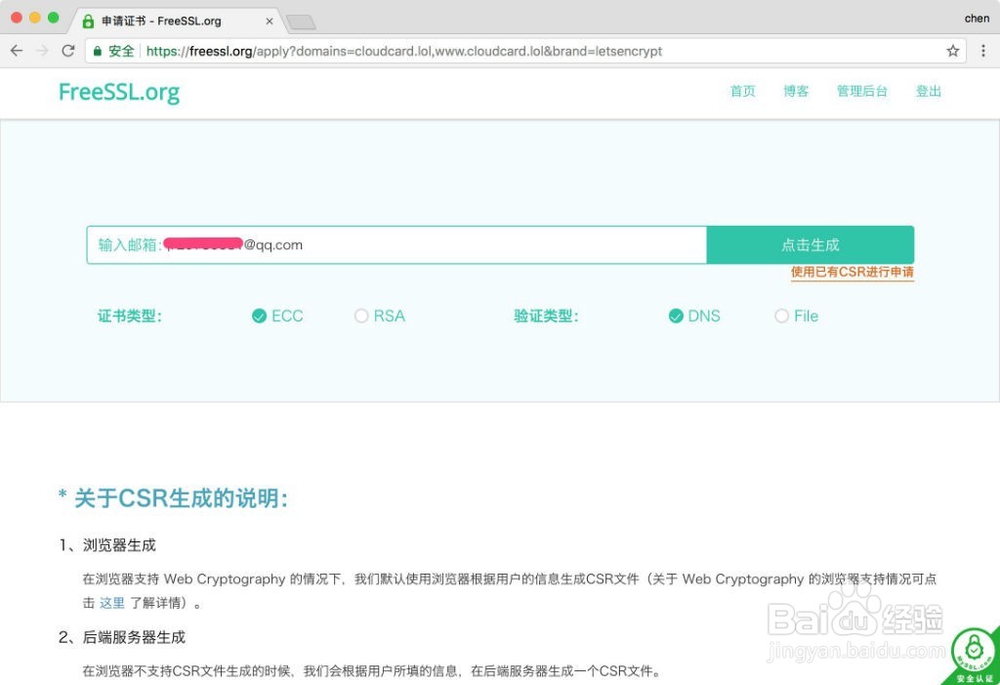Click the chen profile name
1000x685 pixels.
(x=976, y=18)
